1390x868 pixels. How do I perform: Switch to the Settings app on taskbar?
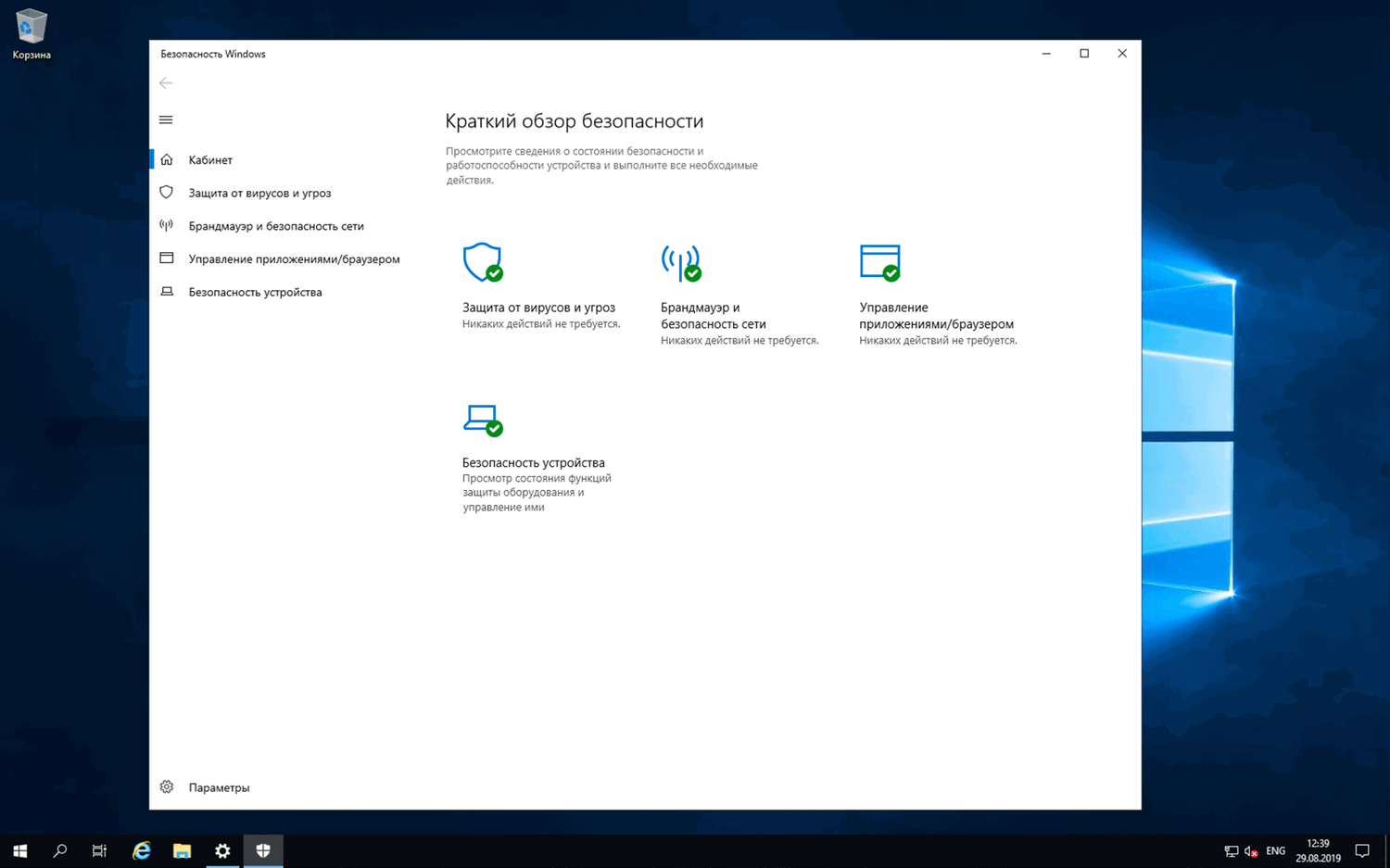222,850
